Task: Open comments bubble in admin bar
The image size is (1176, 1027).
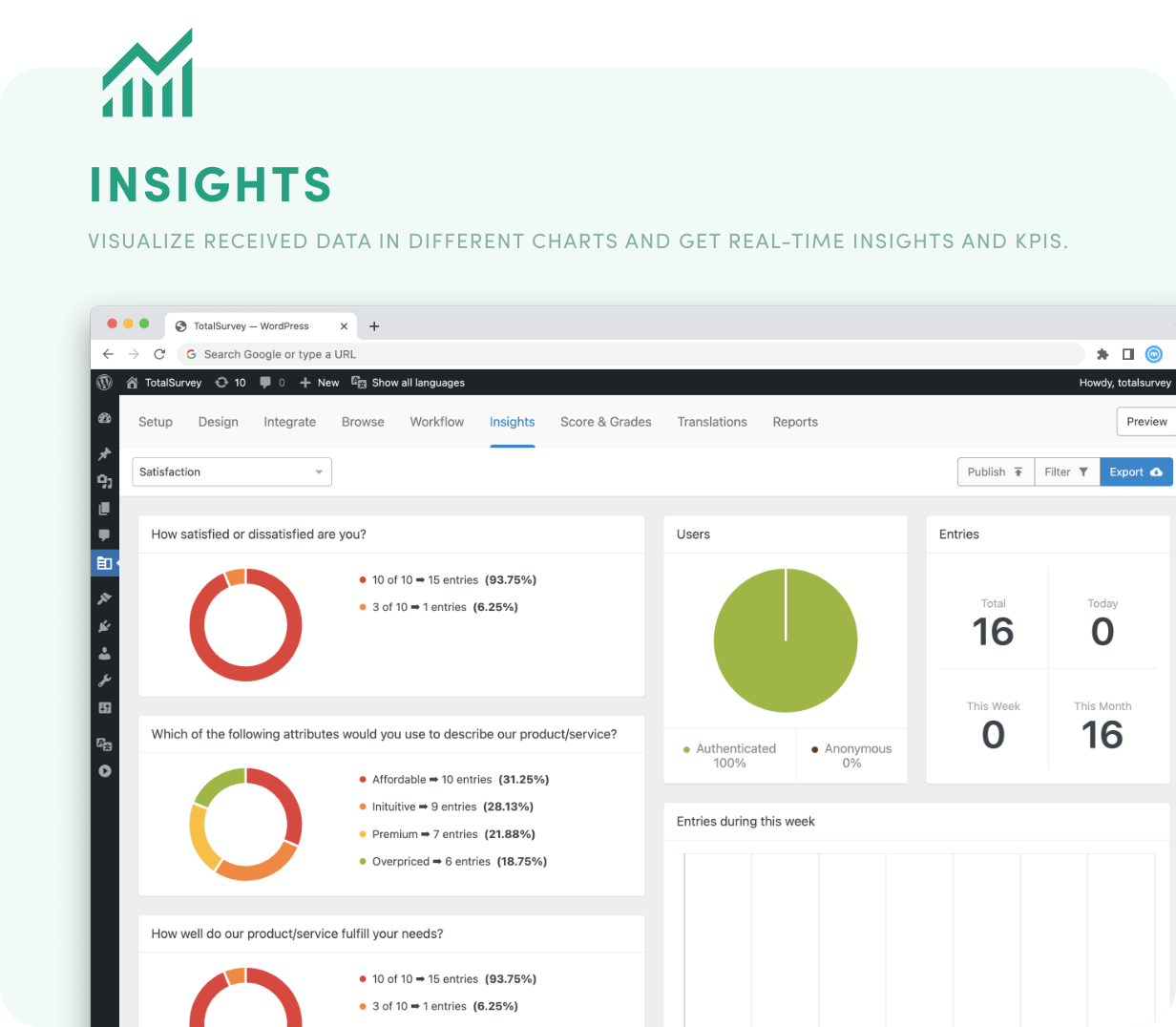Action: 272,382
